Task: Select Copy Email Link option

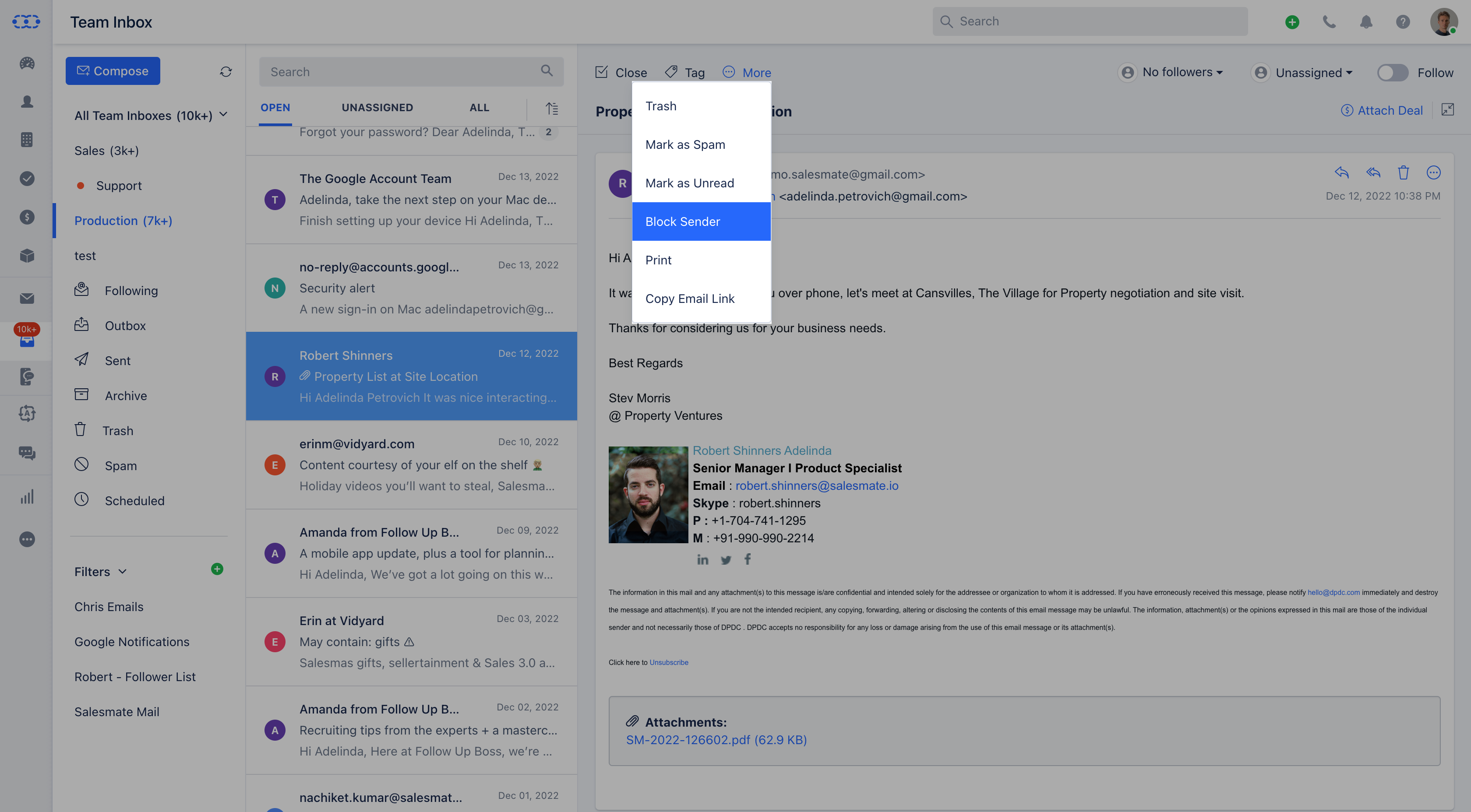Action: 701,299
